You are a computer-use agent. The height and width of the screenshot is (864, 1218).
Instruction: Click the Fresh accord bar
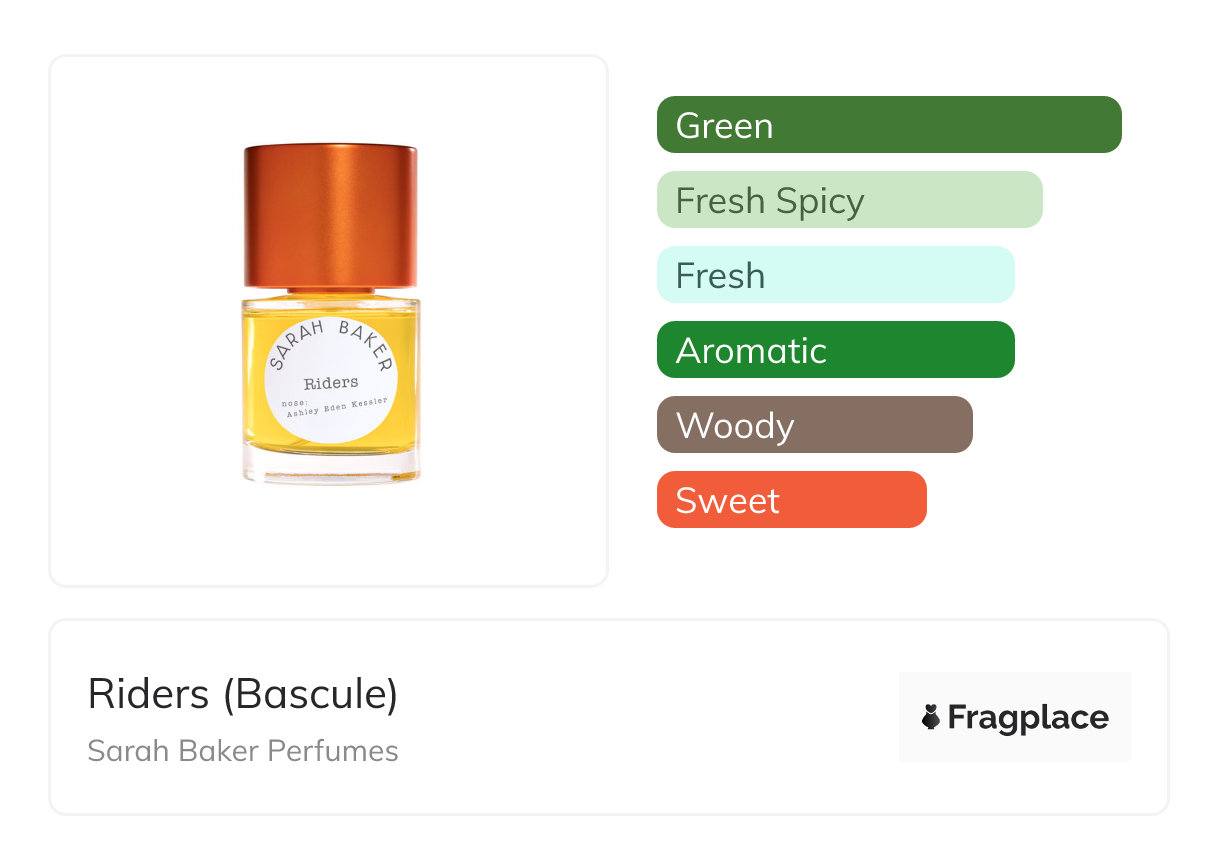(x=836, y=275)
